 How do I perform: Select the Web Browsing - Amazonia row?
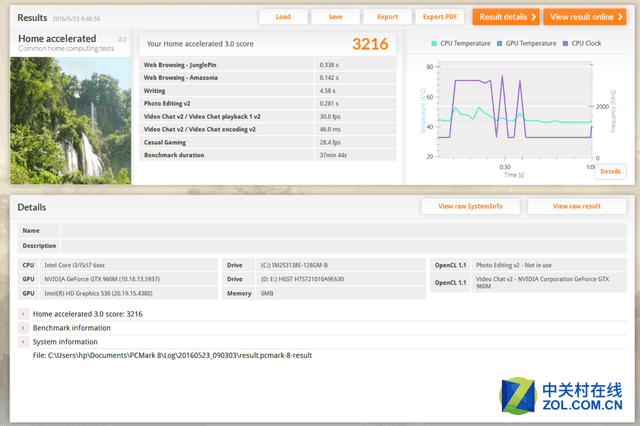pos(268,78)
